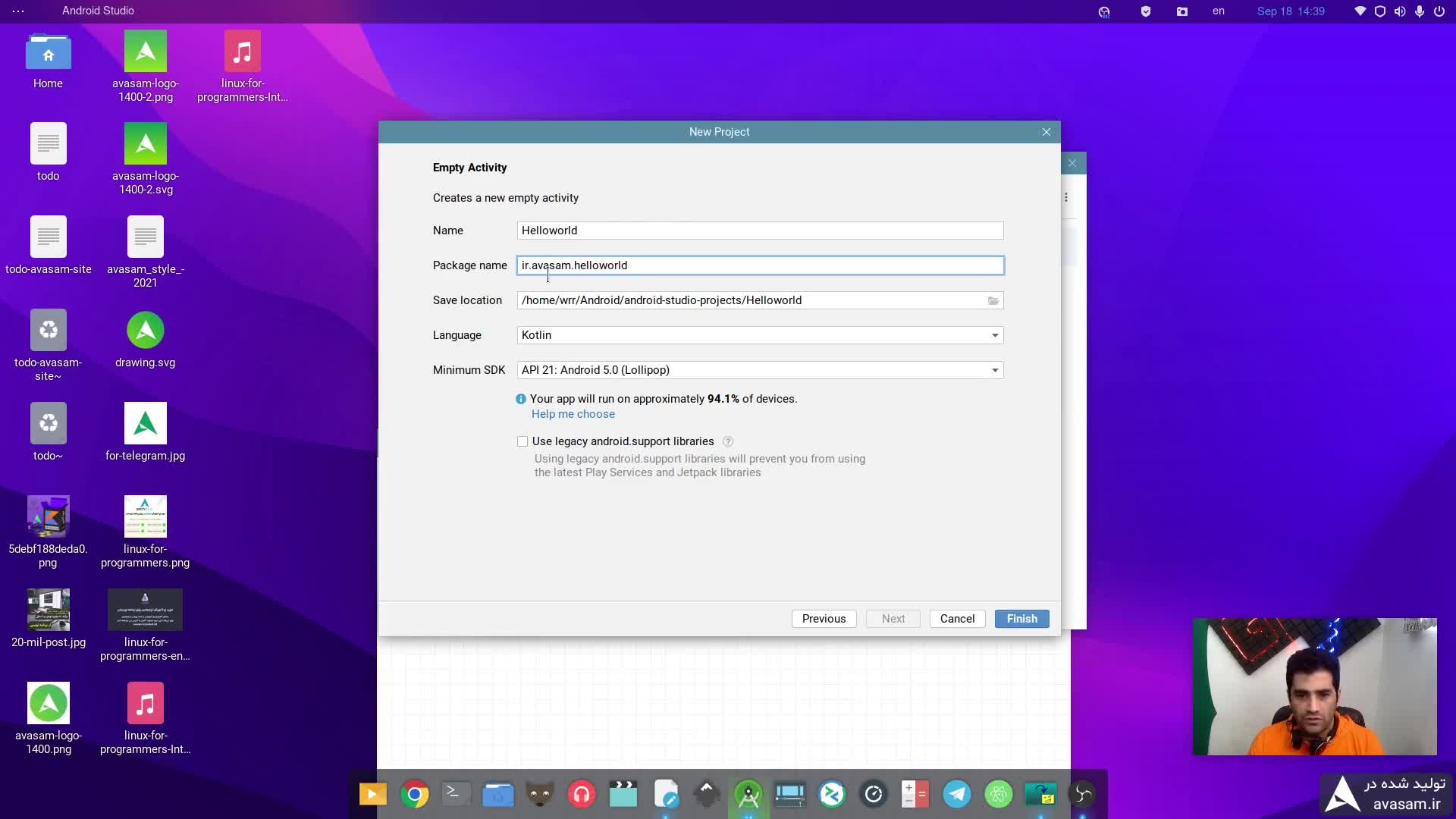Open Atom editor from the dock
The width and height of the screenshot is (1456, 819).
pyautogui.click(x=999, y=794)
